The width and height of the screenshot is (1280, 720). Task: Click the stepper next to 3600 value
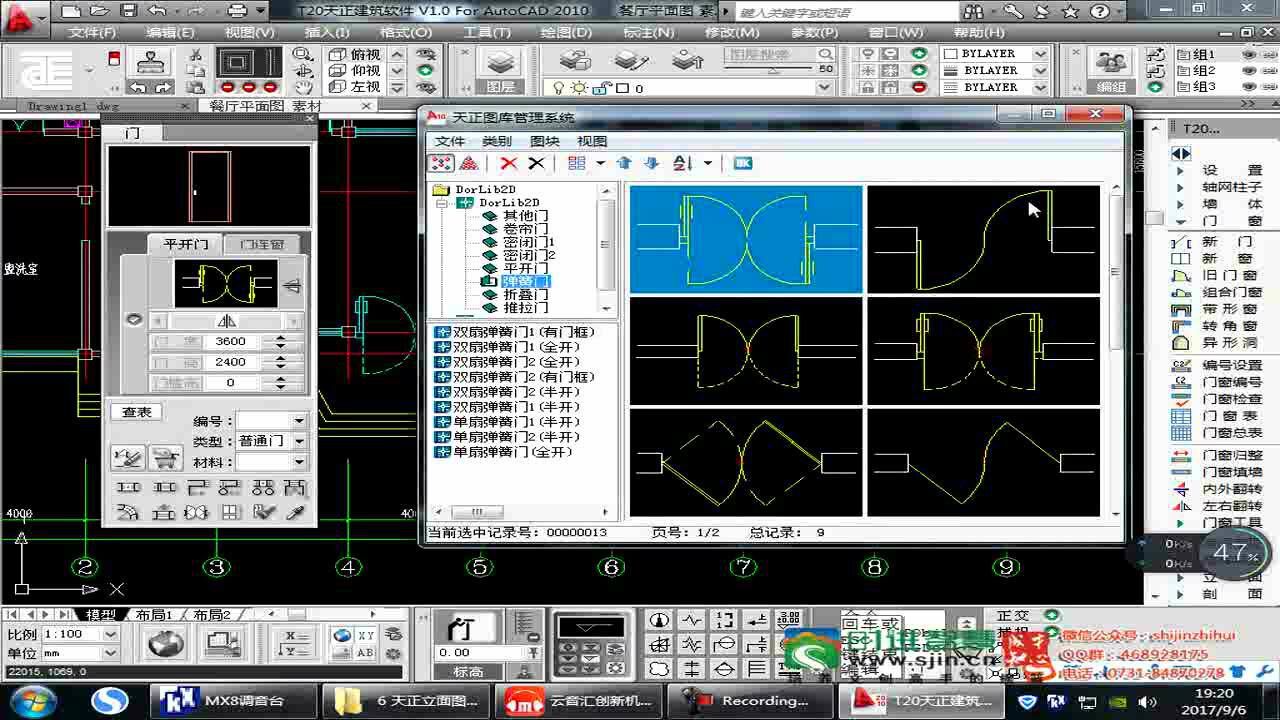pos(281,341)
